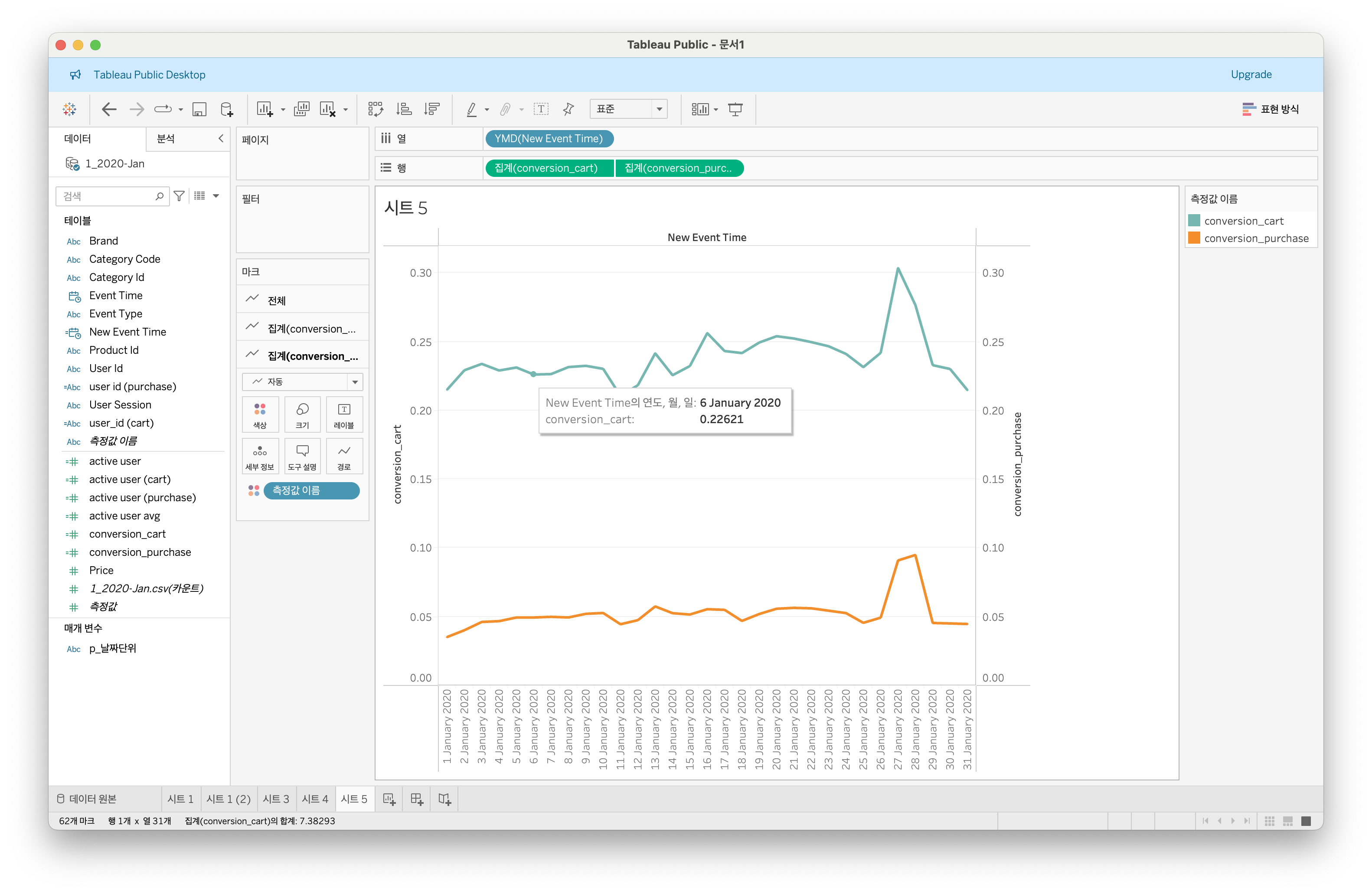
Task: Toggle fix axes pin icon
Action: tap(568, 110)
